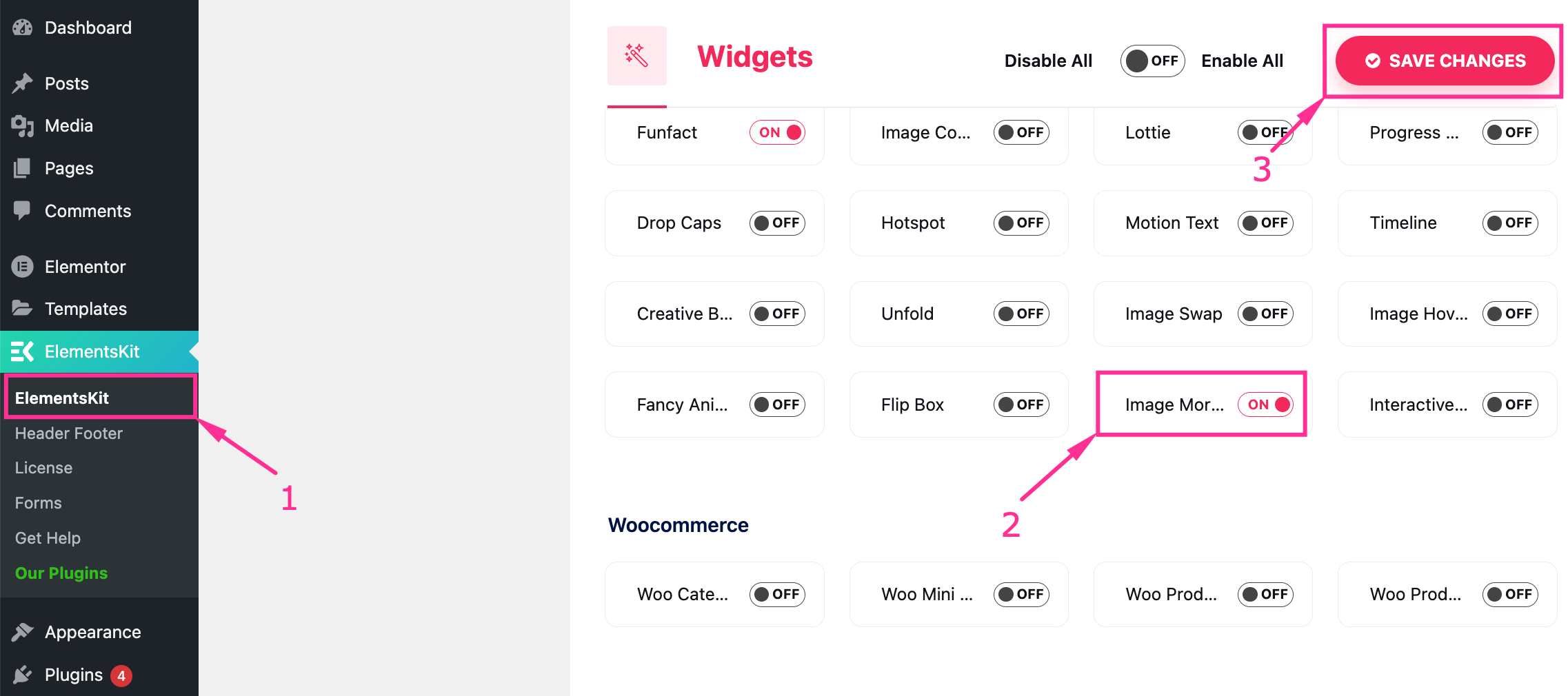Open the Header Footer submenu item
The image size is (1568, 696).
(x=69, y=433)
